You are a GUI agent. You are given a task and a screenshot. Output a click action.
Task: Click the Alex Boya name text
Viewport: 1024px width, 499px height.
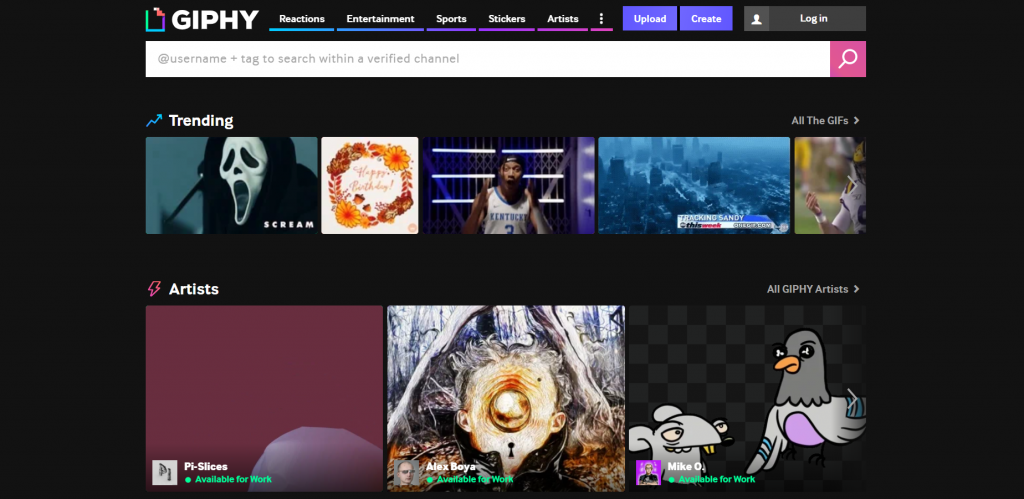(451, 466)
